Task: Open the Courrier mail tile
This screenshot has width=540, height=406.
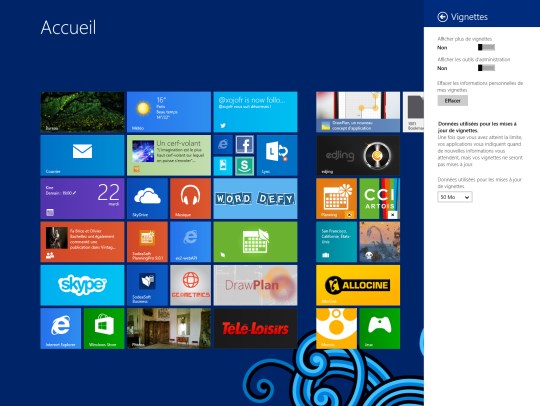Action: (82, 155)
